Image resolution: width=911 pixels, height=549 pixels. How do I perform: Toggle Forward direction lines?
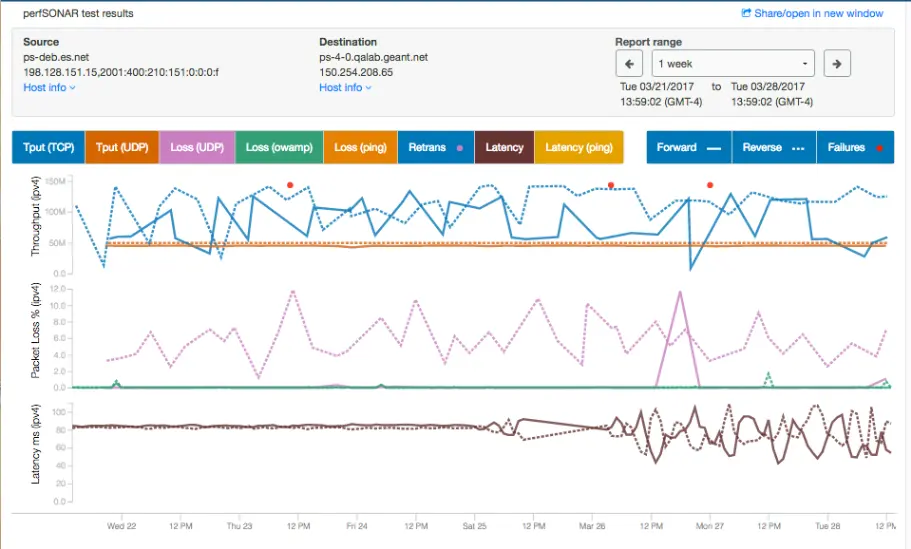[688, 148]
